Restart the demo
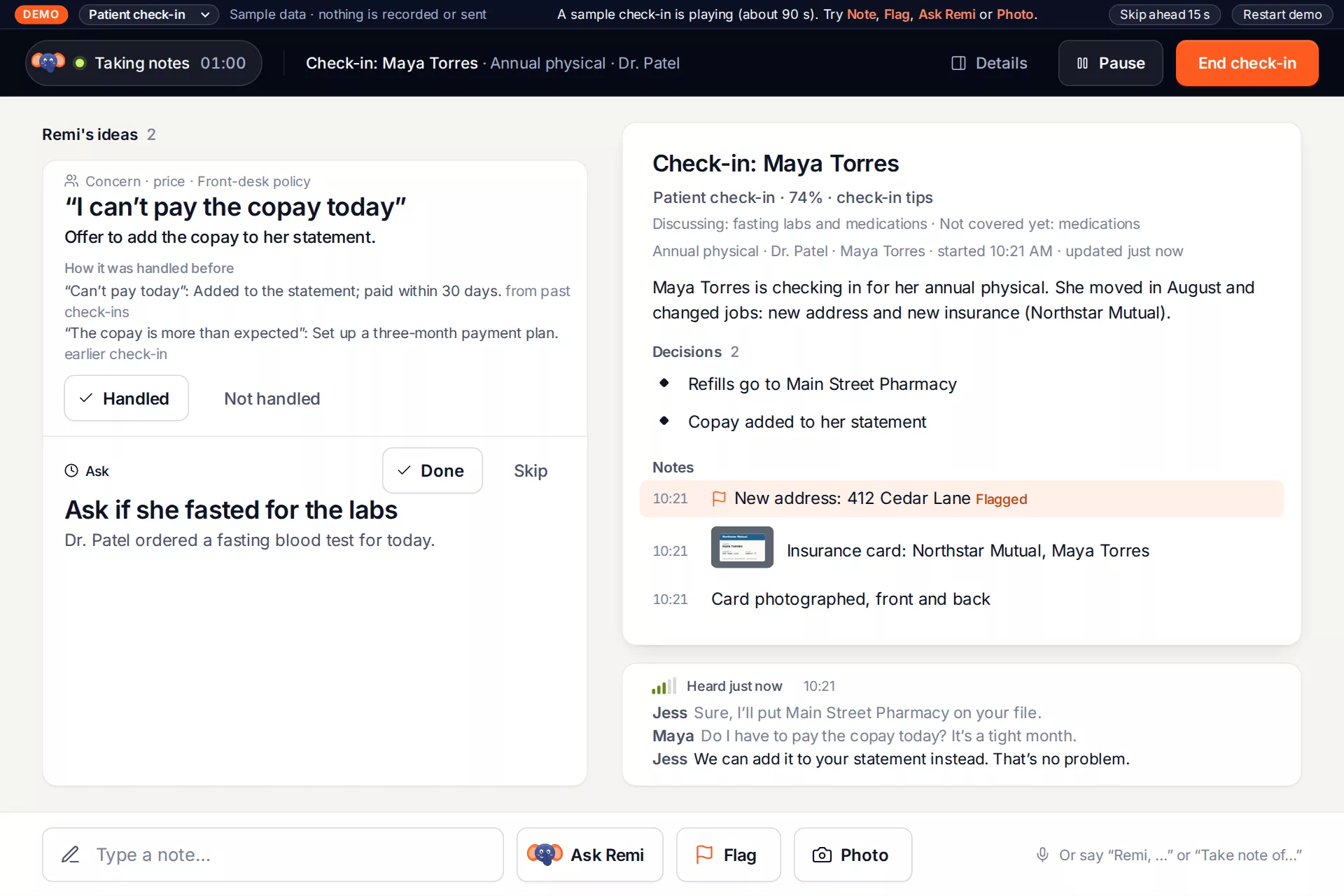This screenshot has height=896, width=1344. pos(1282,14)
